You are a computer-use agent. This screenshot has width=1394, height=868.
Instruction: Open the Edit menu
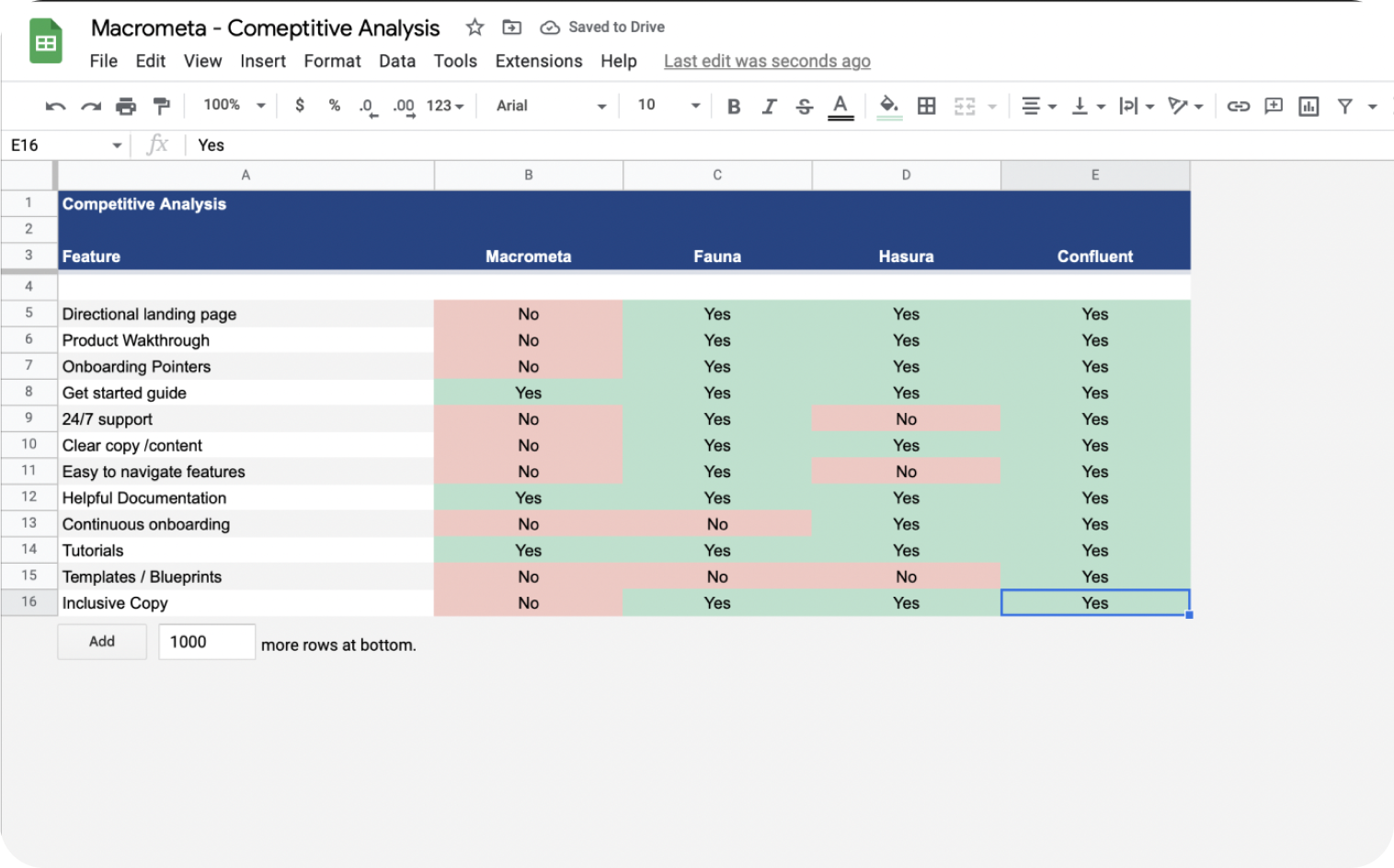(150, 61)
